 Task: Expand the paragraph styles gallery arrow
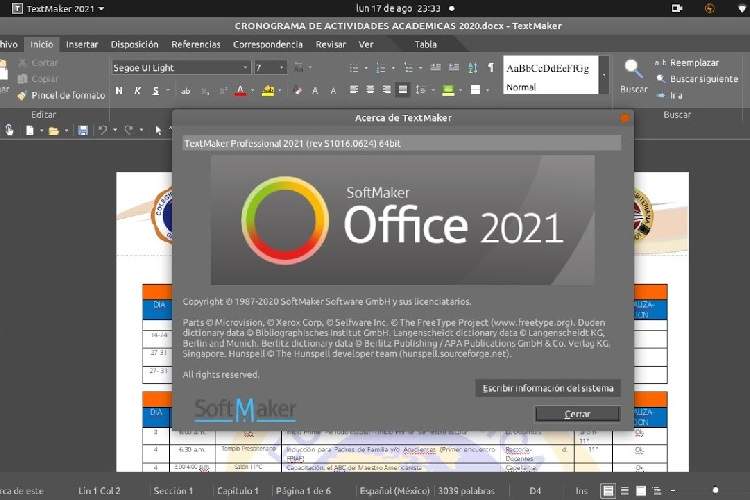pos(604,75)
